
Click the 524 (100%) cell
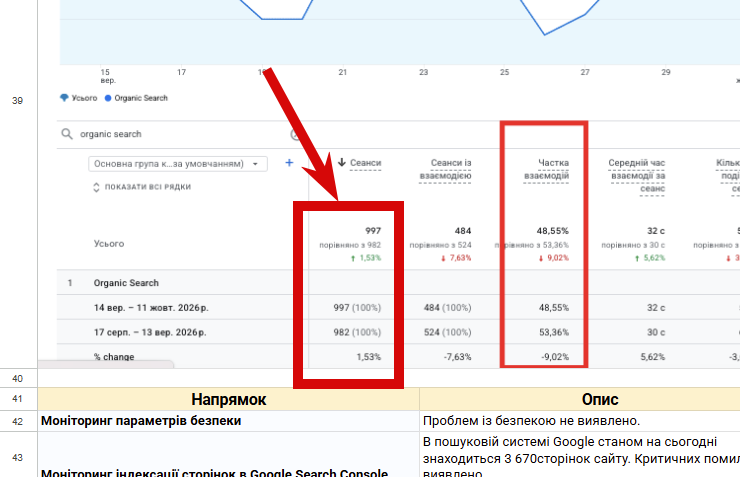[x=447, y=332]
